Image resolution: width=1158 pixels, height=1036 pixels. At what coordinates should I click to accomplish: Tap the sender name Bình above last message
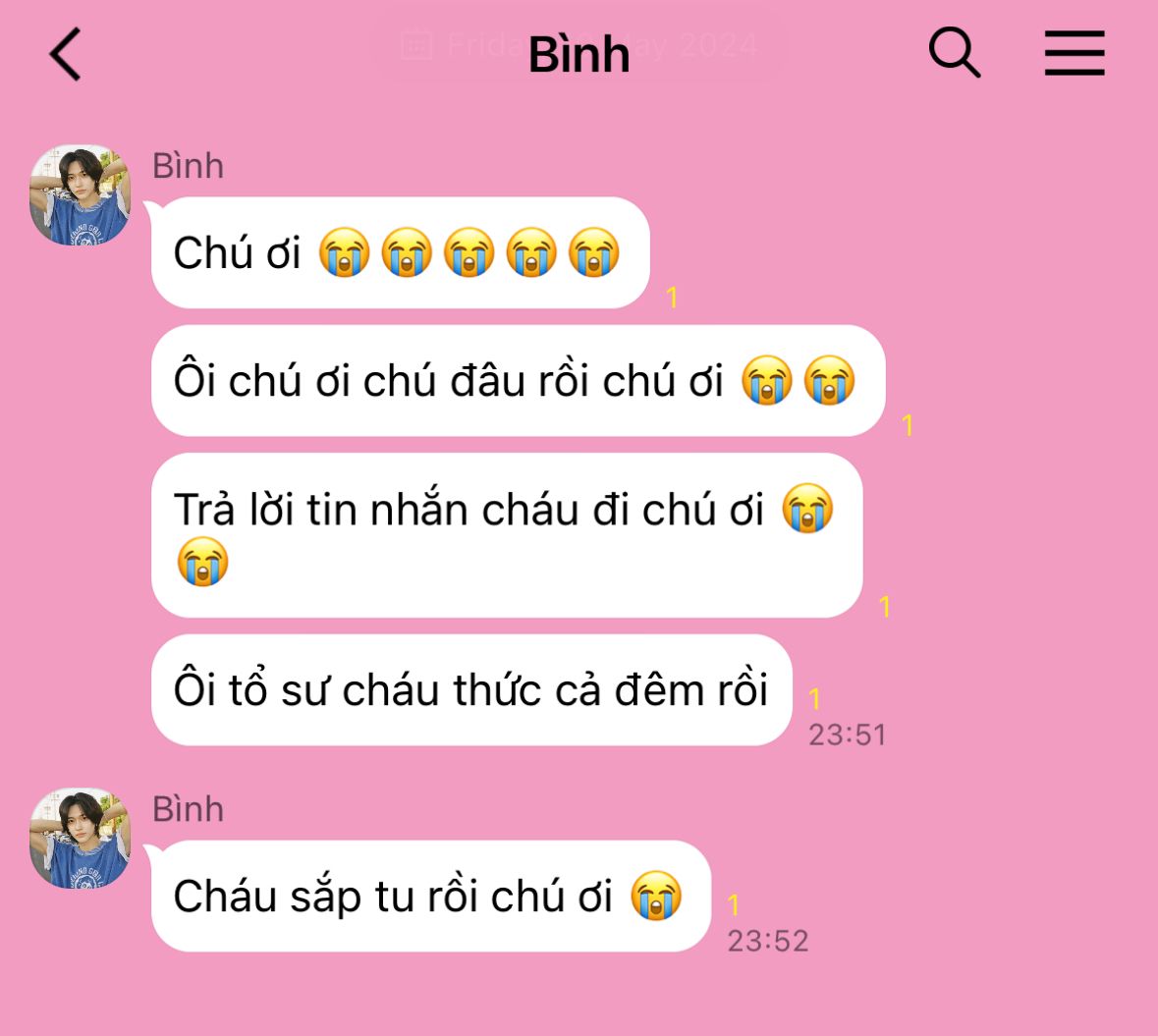[x=189, y=808]
